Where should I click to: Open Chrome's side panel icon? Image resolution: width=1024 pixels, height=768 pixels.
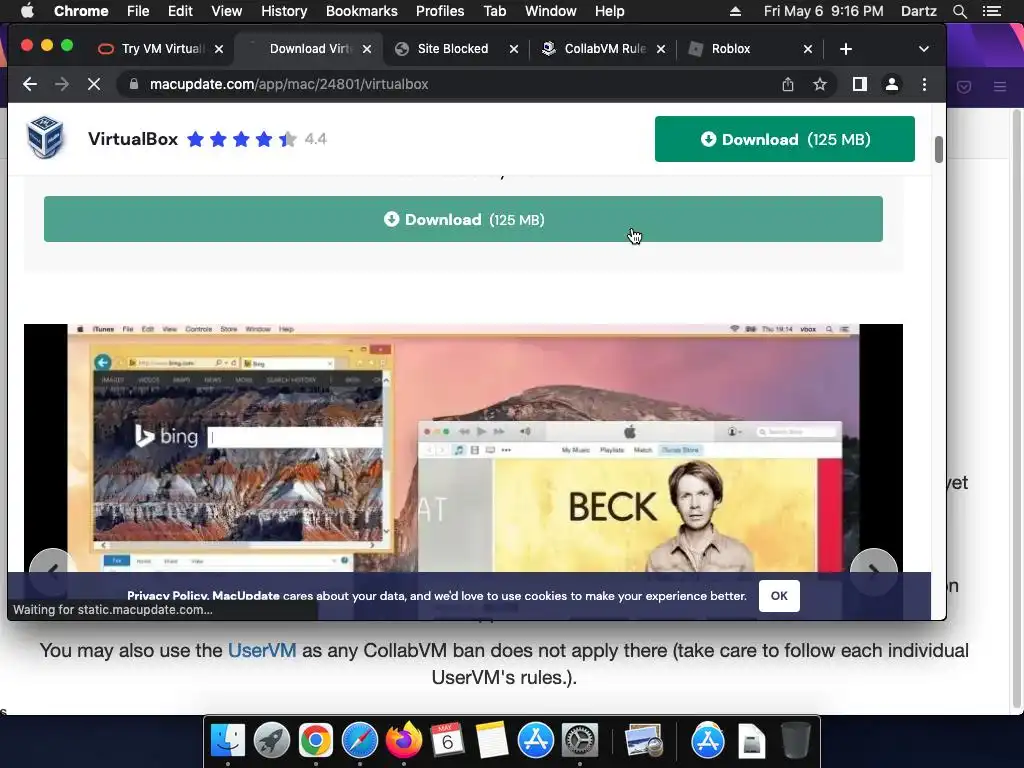[x=859, y=84]
